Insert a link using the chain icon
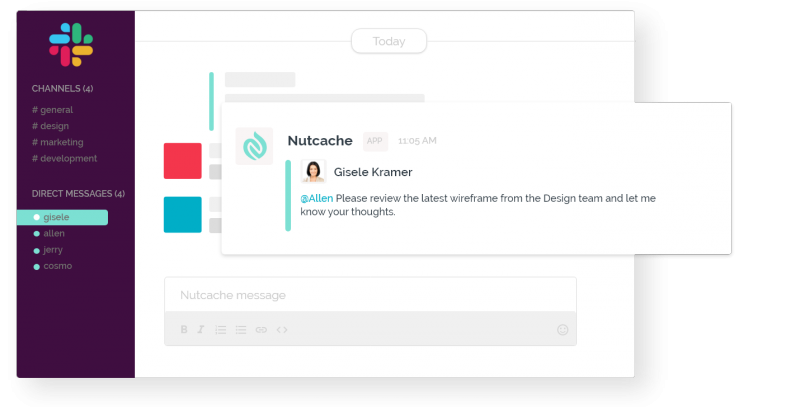 tap(261, 329)
